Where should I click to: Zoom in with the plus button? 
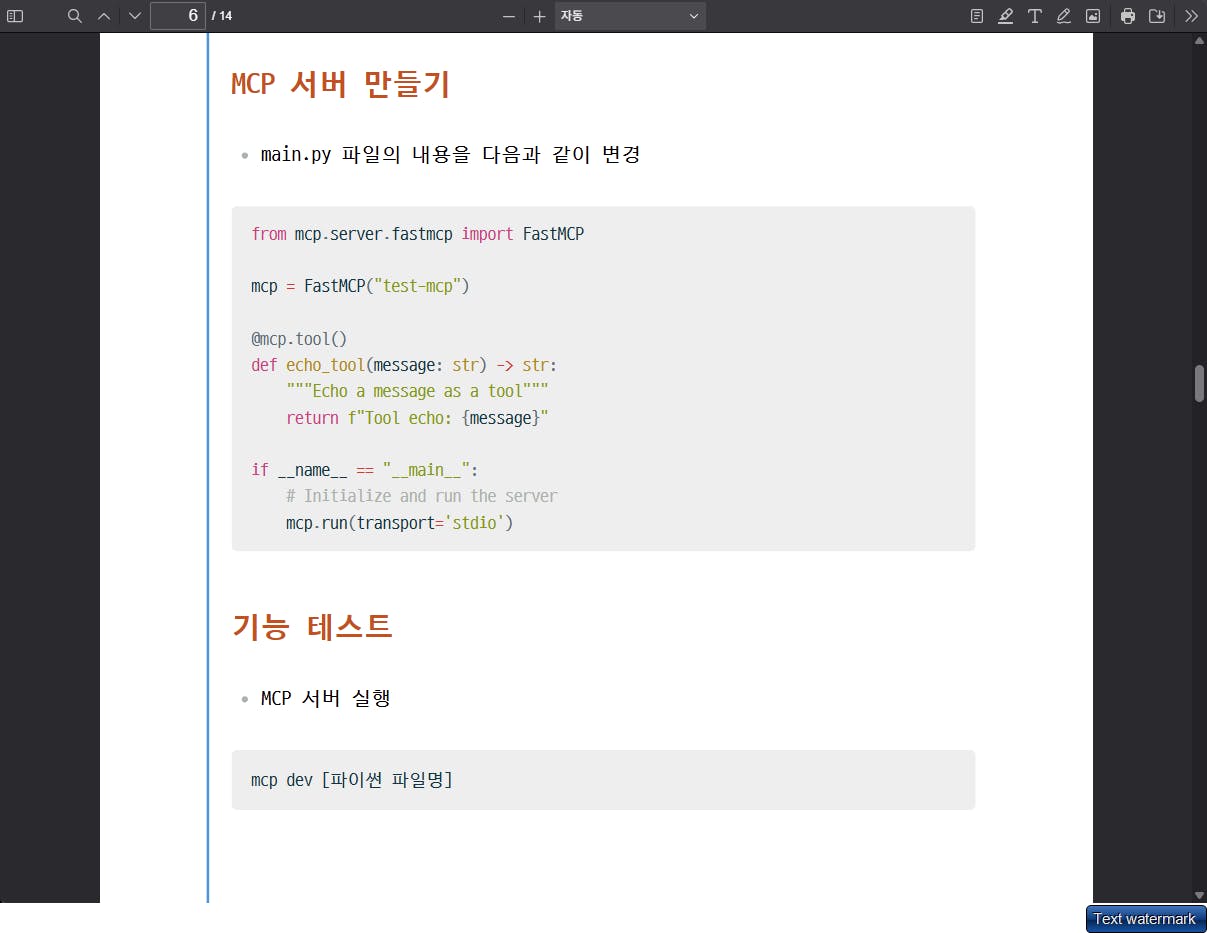pyautogui.click(x=539, y=16)
